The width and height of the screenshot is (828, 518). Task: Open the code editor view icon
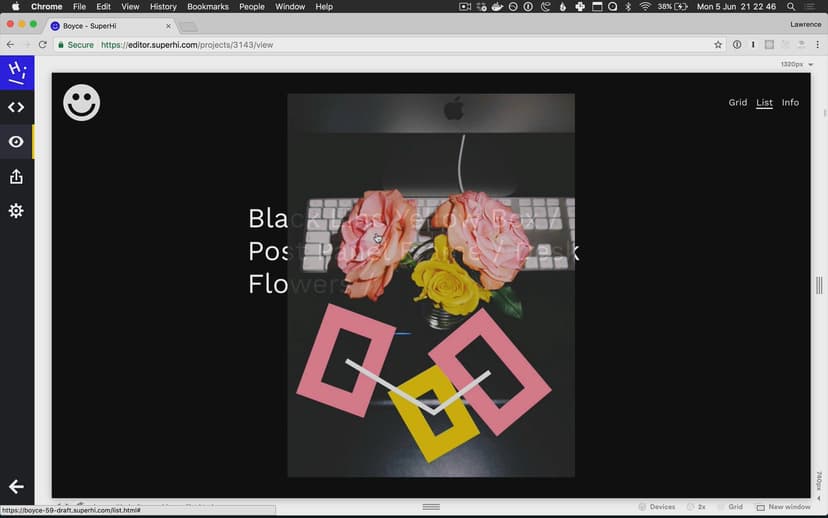click(x=16, y=107)
